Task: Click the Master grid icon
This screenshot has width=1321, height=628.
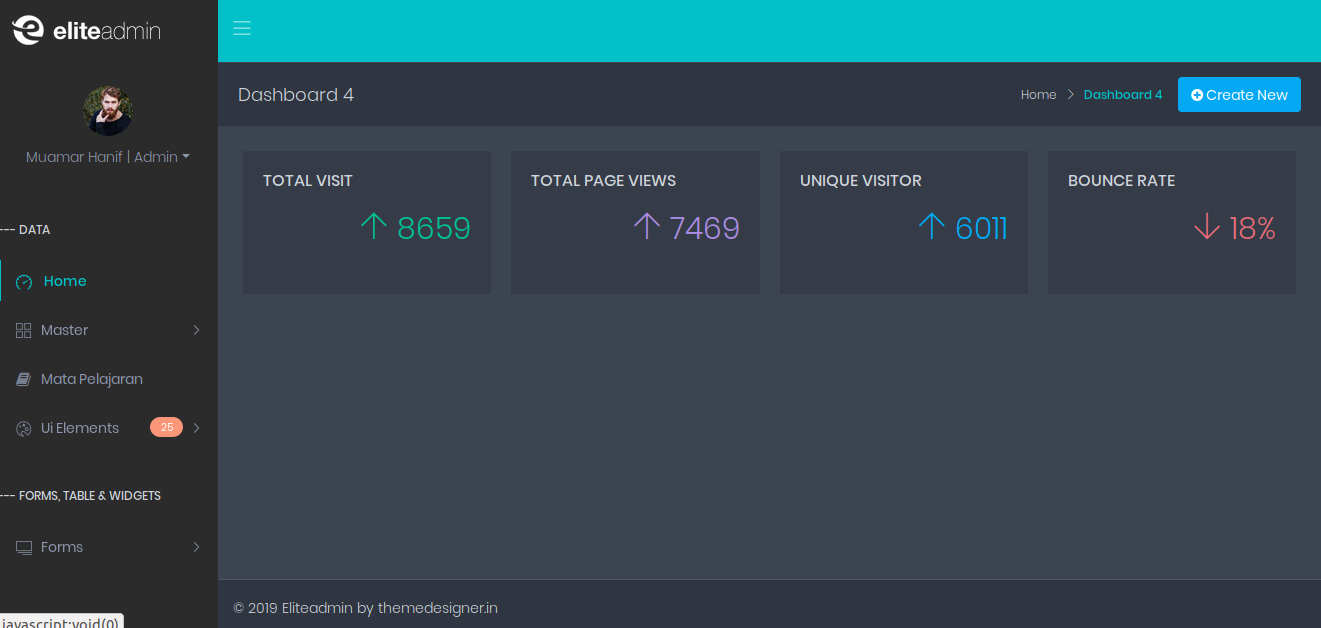Action: point(23,329)
